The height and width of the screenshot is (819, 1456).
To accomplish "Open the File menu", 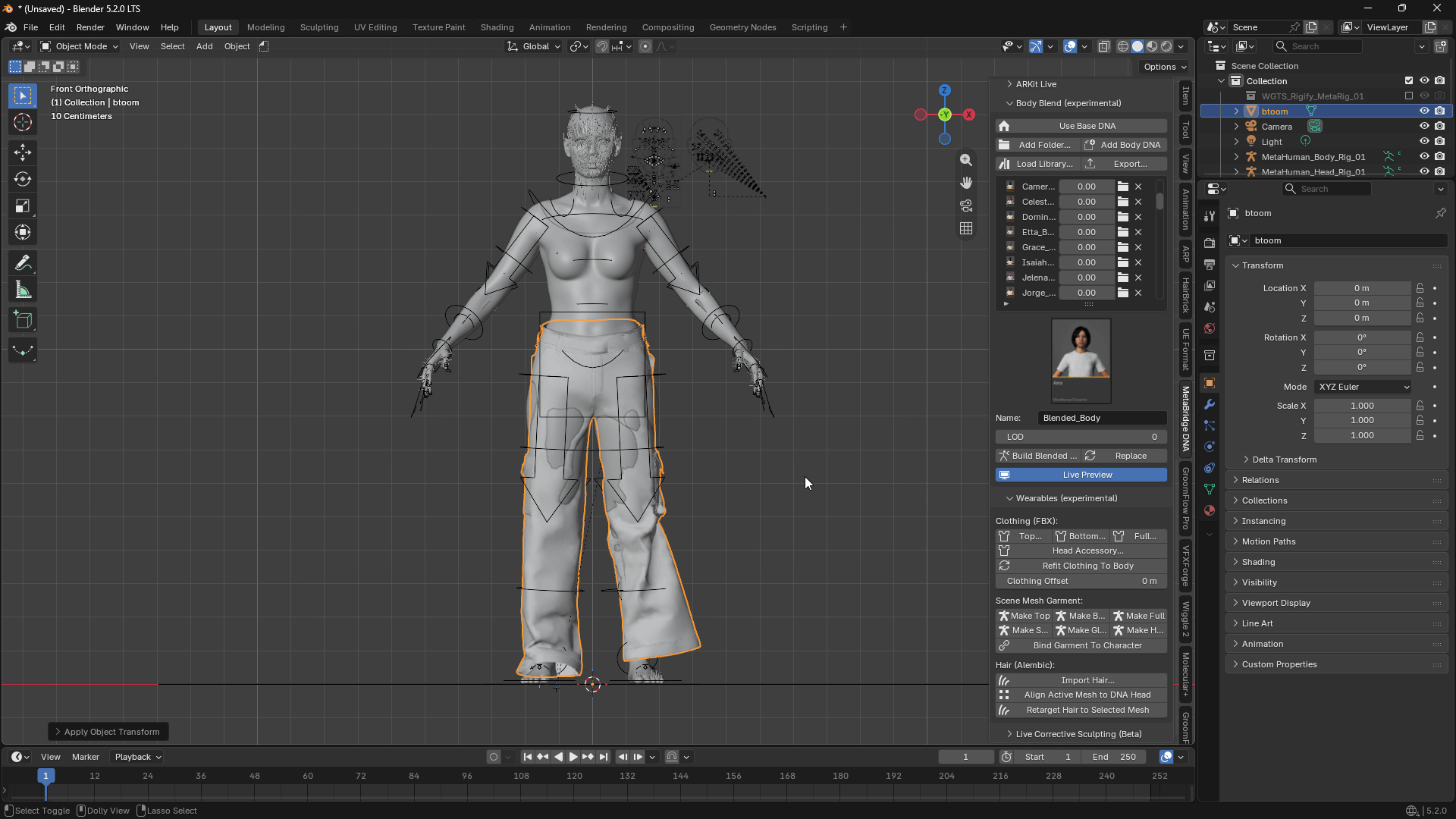I will click(x=30, y=27).
